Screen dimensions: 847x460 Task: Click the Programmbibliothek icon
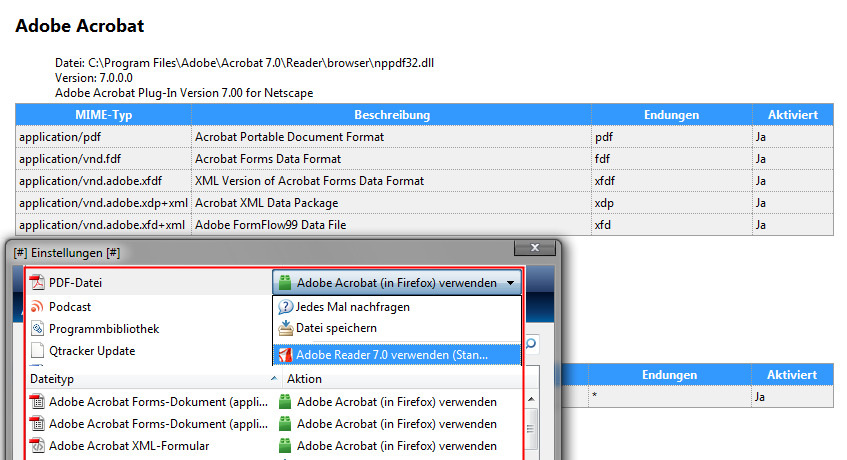37,329
